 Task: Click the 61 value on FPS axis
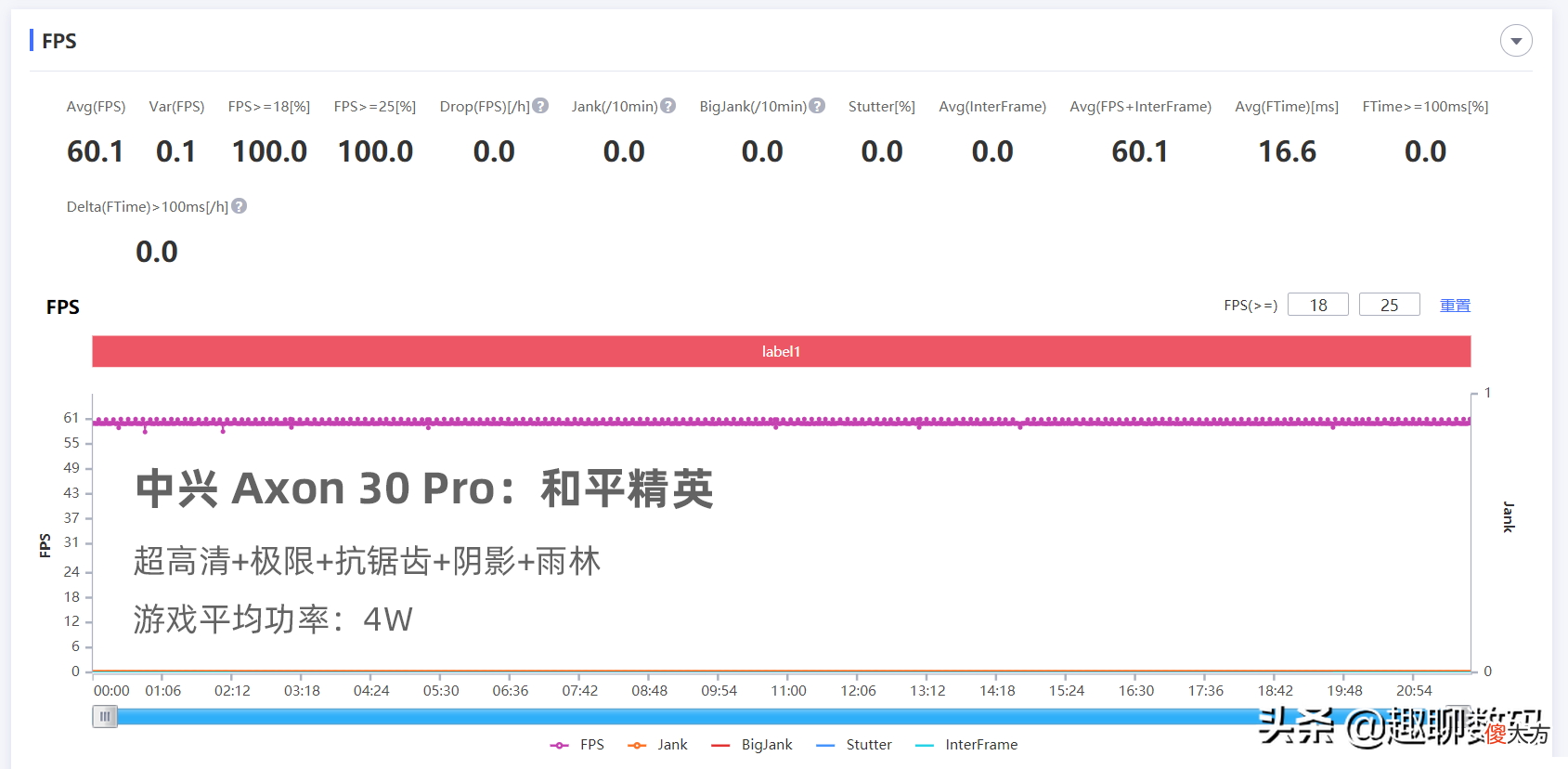[71, 418]
